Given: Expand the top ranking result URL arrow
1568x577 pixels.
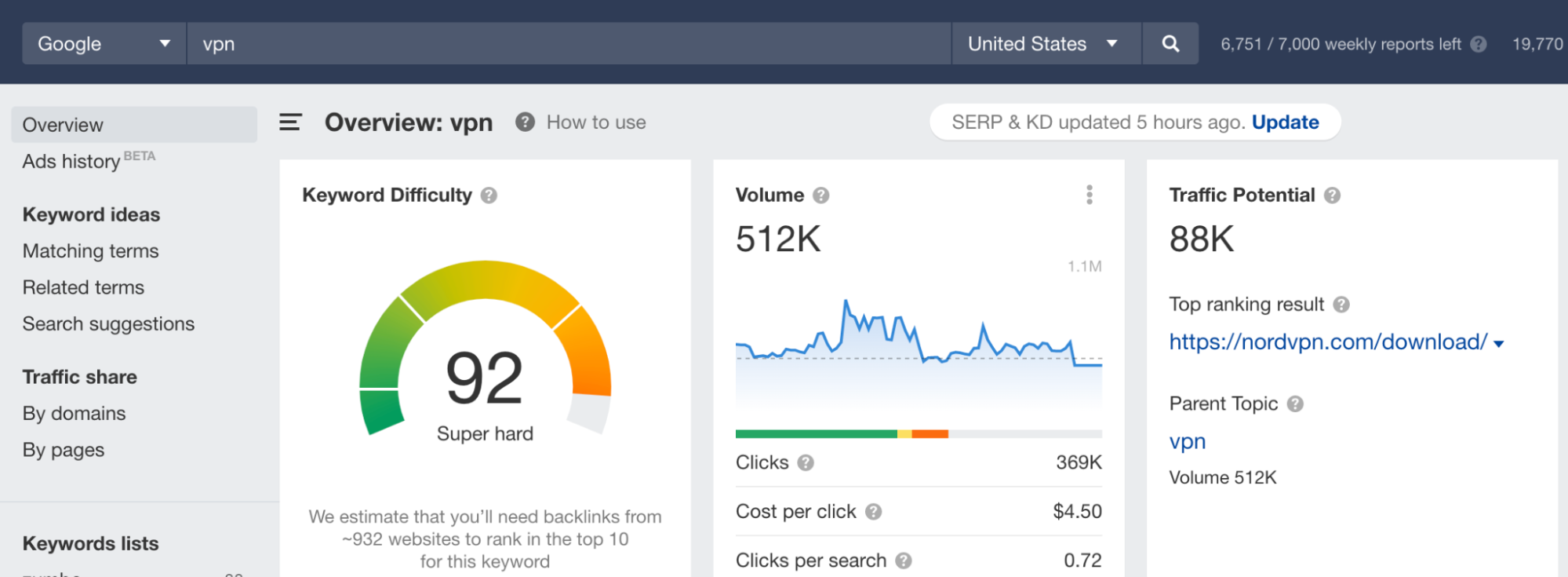Looking at the screenshot, I should 1499,344.
